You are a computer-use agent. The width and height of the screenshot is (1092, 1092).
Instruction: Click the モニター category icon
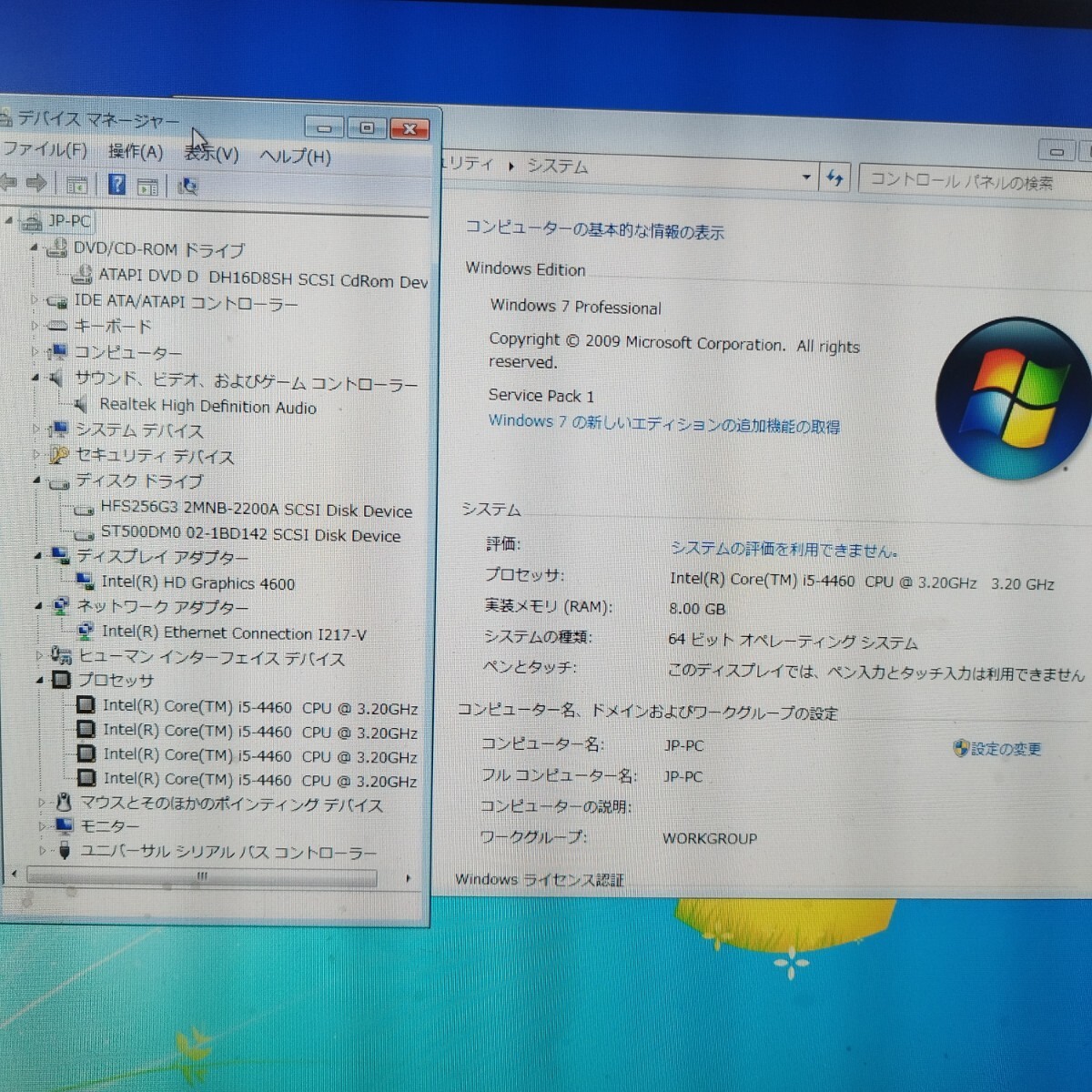tap(64, 825)
